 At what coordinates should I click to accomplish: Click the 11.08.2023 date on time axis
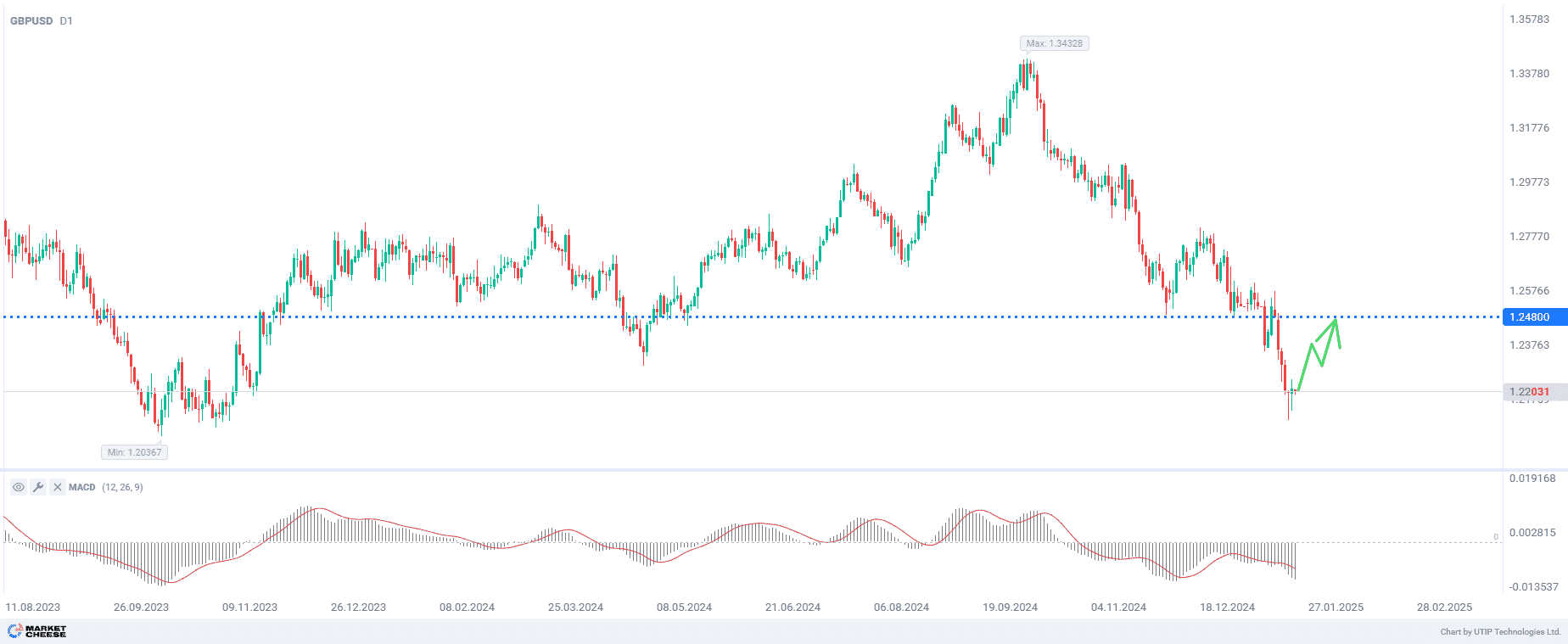coord(33,607)
